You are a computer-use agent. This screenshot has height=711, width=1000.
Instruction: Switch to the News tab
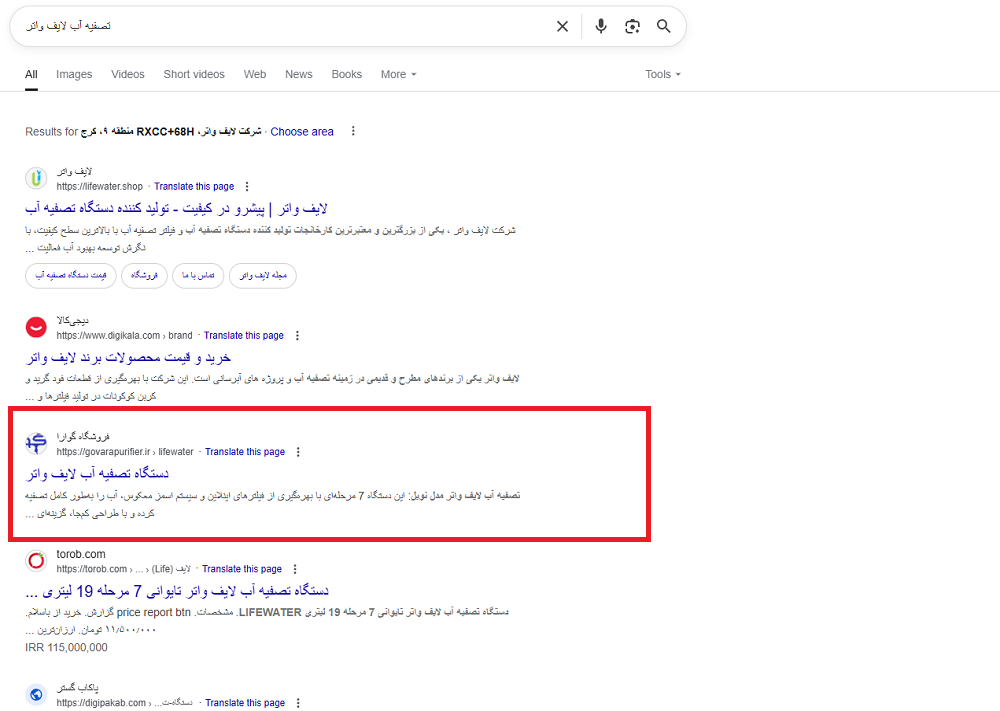(x=298, y=75)
